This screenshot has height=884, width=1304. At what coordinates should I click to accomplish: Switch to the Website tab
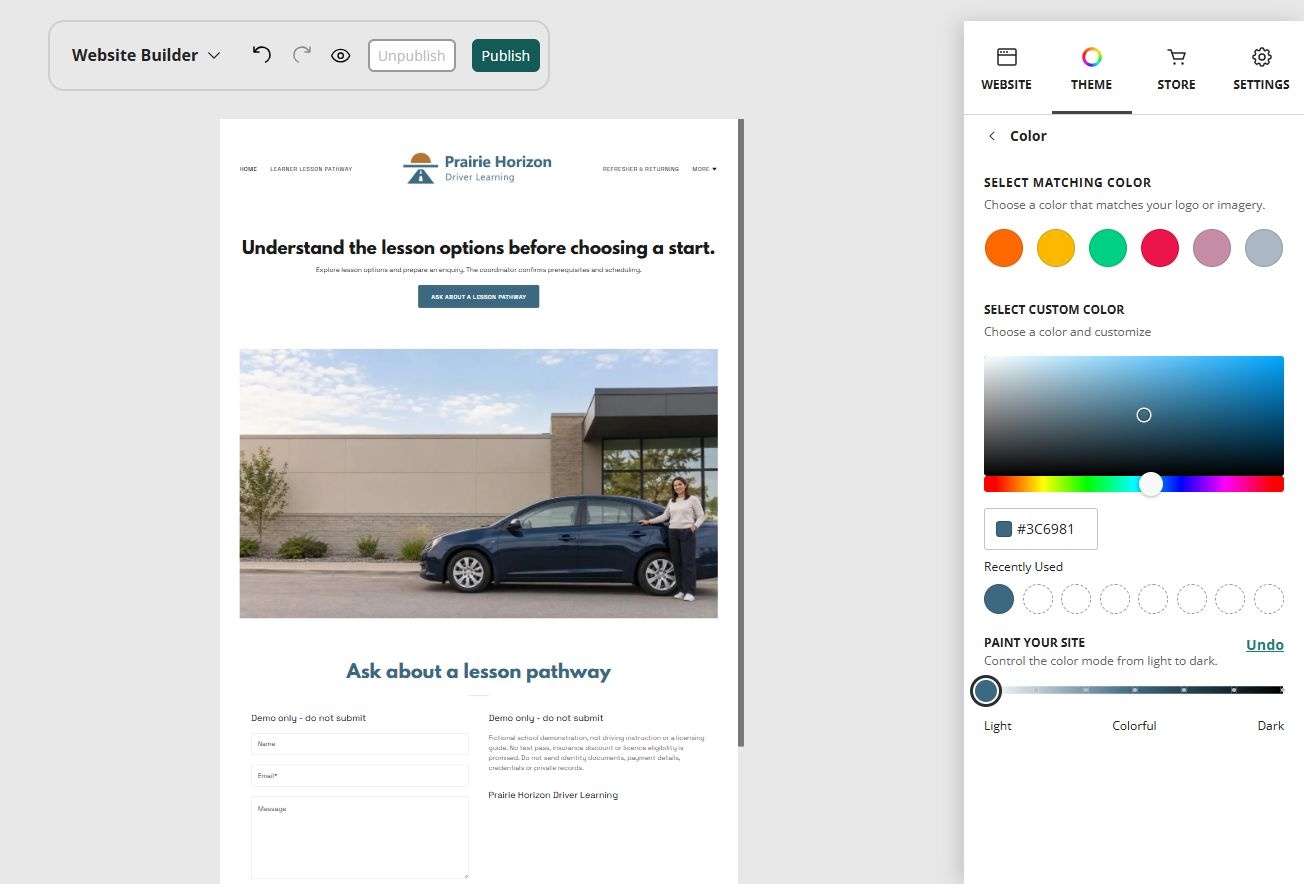tap(1006, 68)
